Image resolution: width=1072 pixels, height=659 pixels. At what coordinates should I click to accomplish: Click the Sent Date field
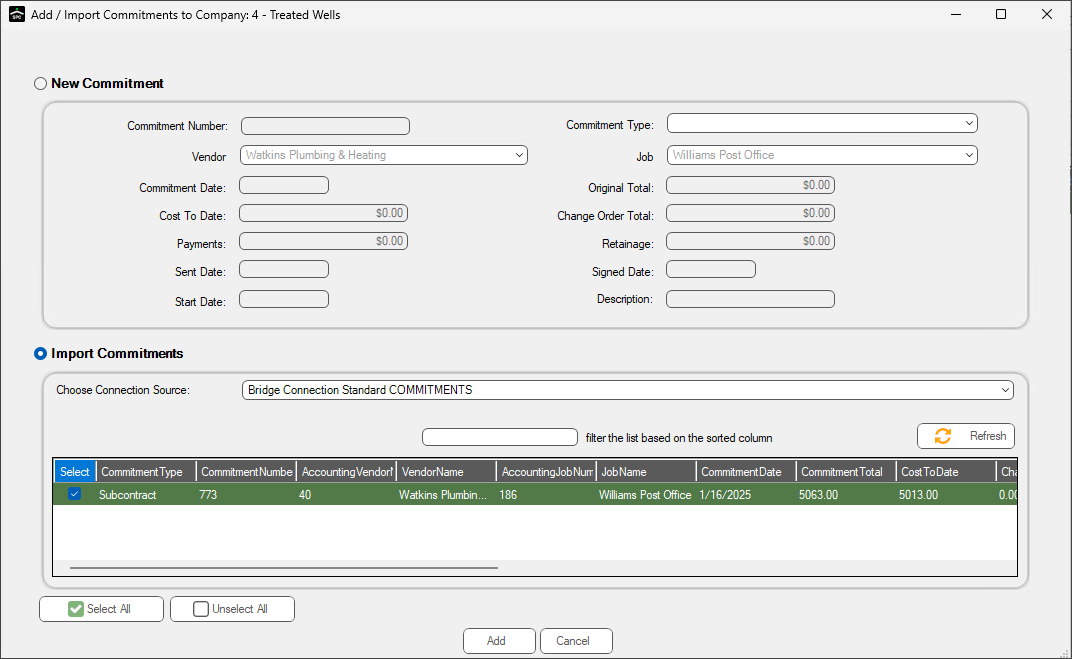tap(284, 269)
